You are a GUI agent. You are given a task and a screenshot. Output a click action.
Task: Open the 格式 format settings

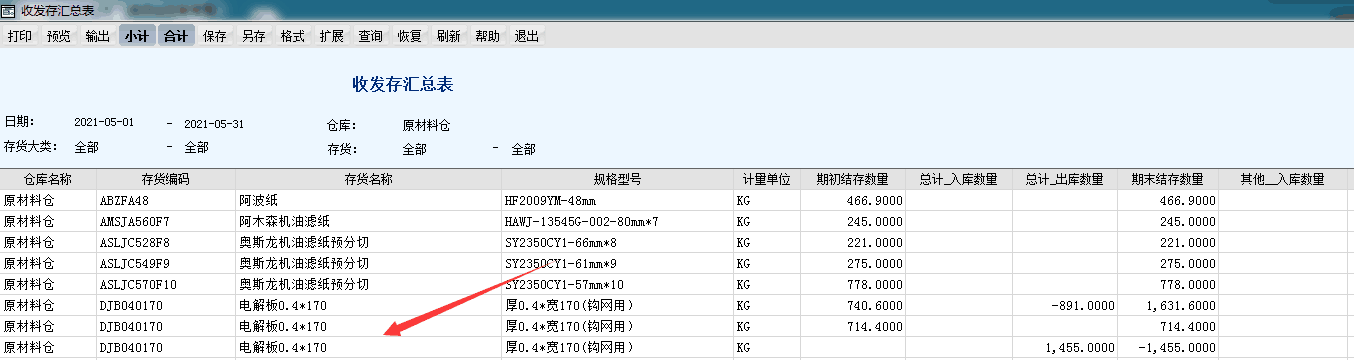pyautogui.click(x=293, y=36)
